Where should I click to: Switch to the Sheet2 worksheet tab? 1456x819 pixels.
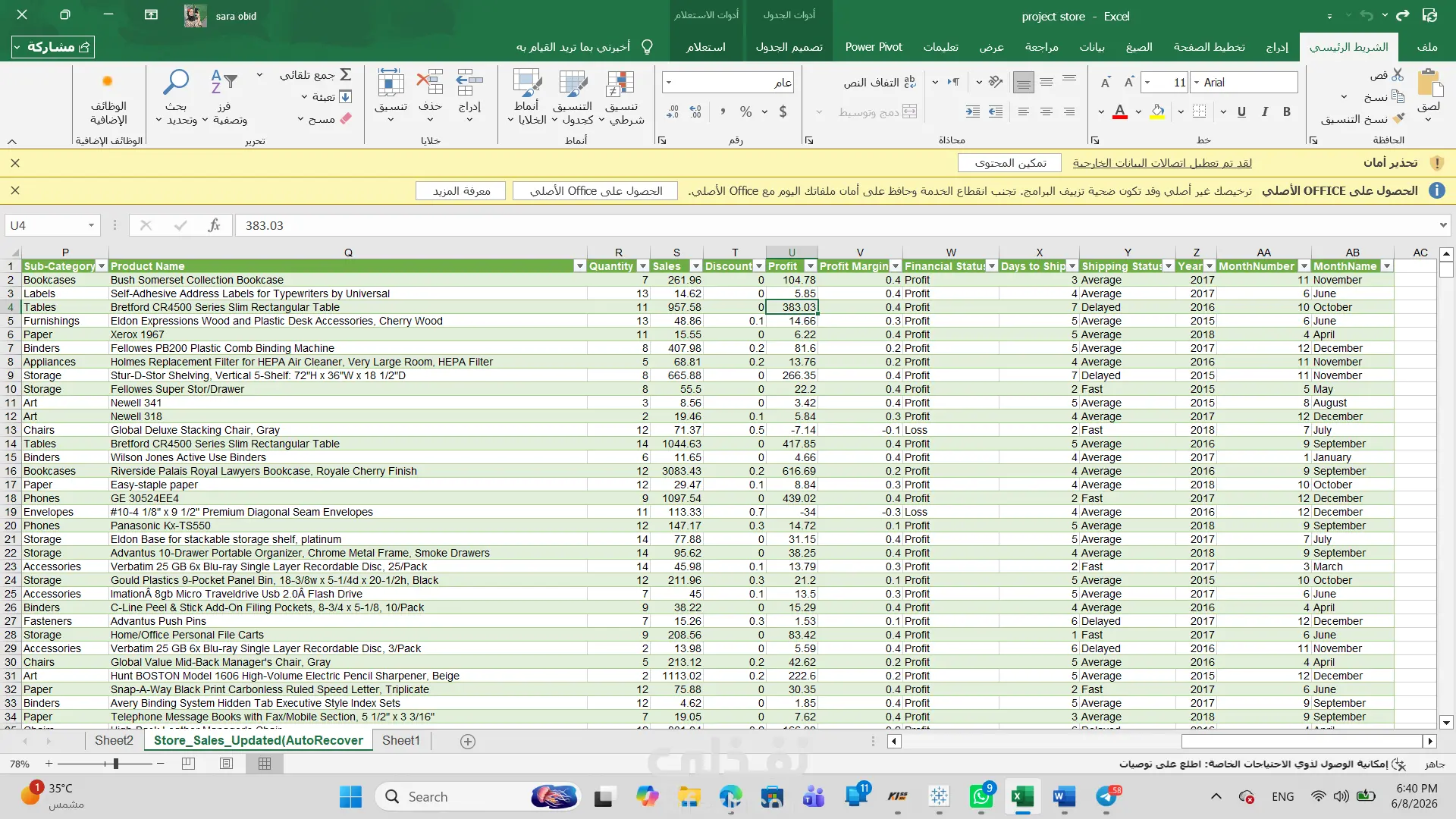pos(114,741)
